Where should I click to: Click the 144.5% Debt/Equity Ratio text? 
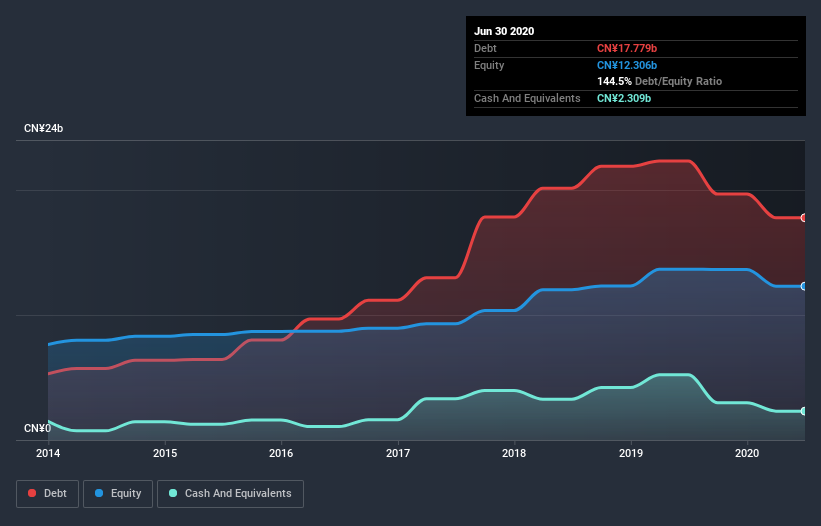point(659,82)
